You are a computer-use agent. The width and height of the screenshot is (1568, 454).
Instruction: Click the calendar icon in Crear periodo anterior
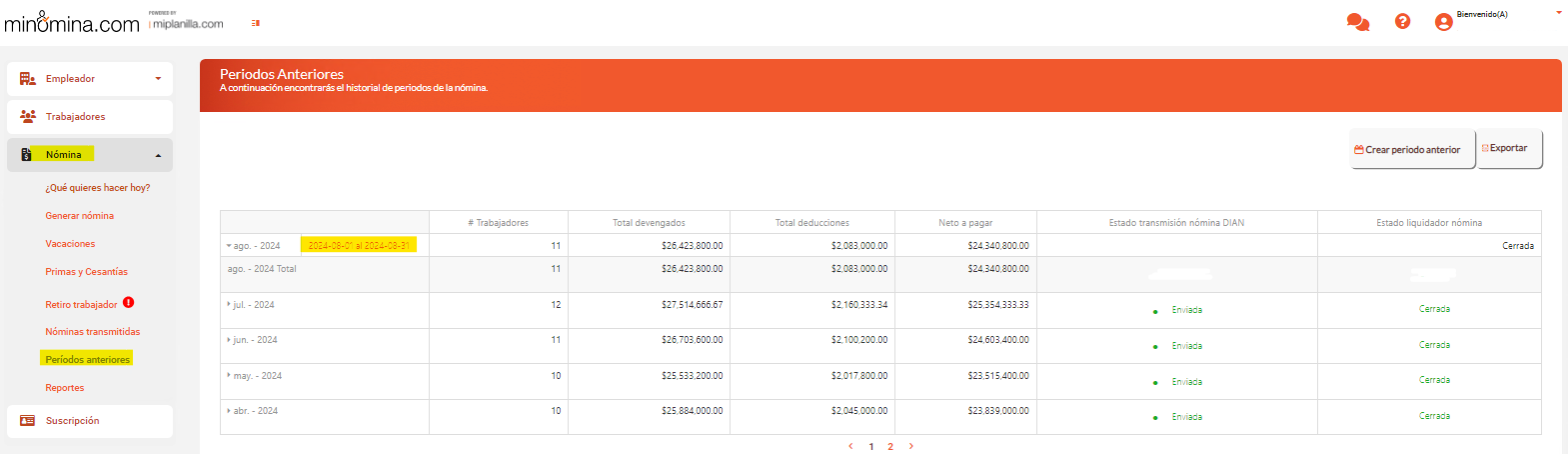1359,150
